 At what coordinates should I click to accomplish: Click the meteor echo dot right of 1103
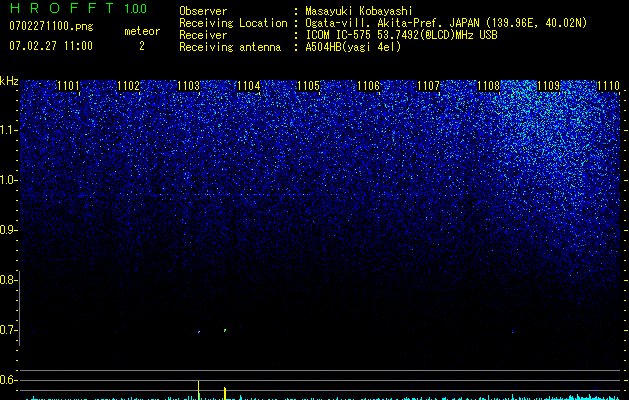click(199, 332)
